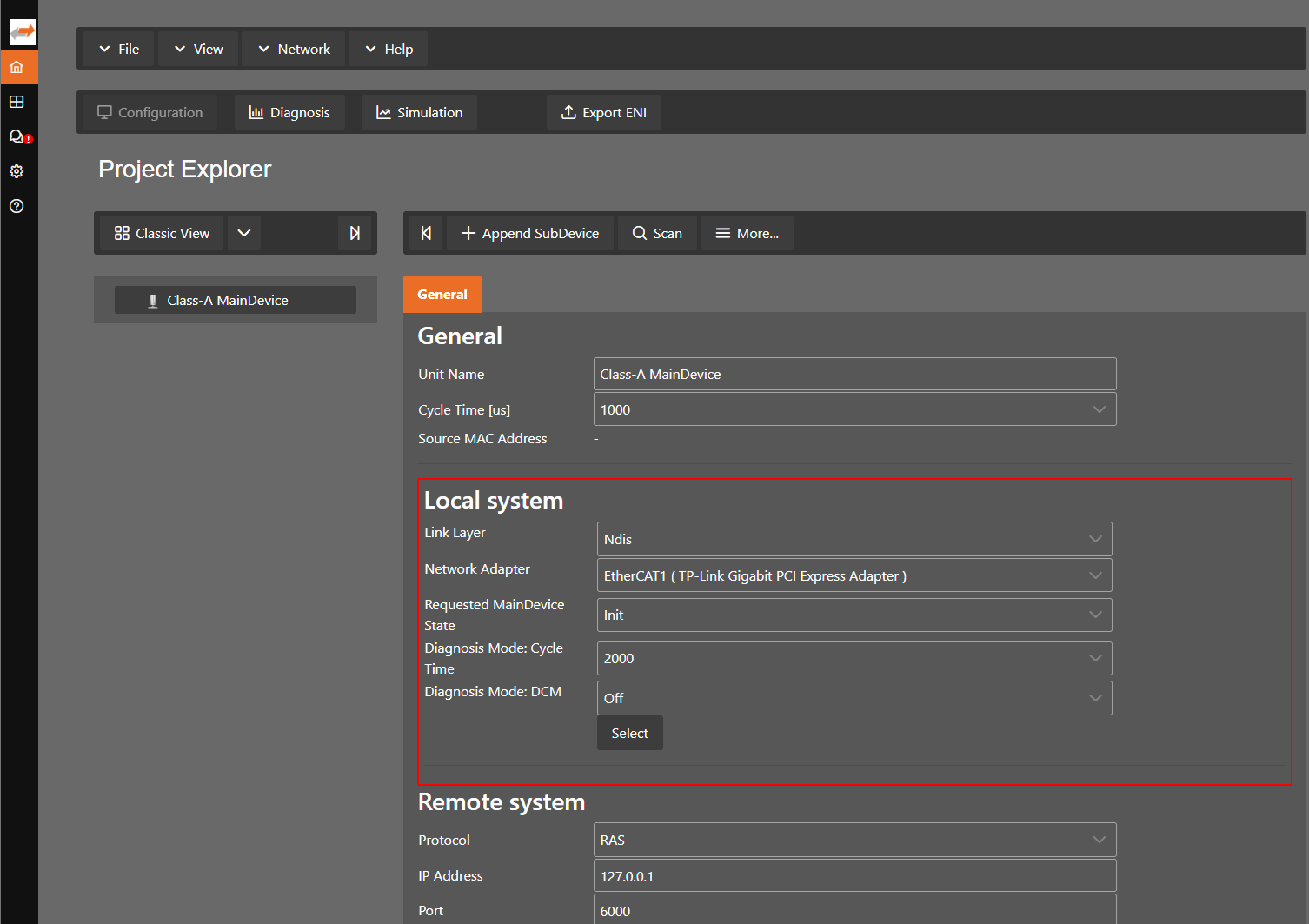Switch to Configuration mode
Image resolution: width=1309 pixels, height=924 pixels.
150,112
